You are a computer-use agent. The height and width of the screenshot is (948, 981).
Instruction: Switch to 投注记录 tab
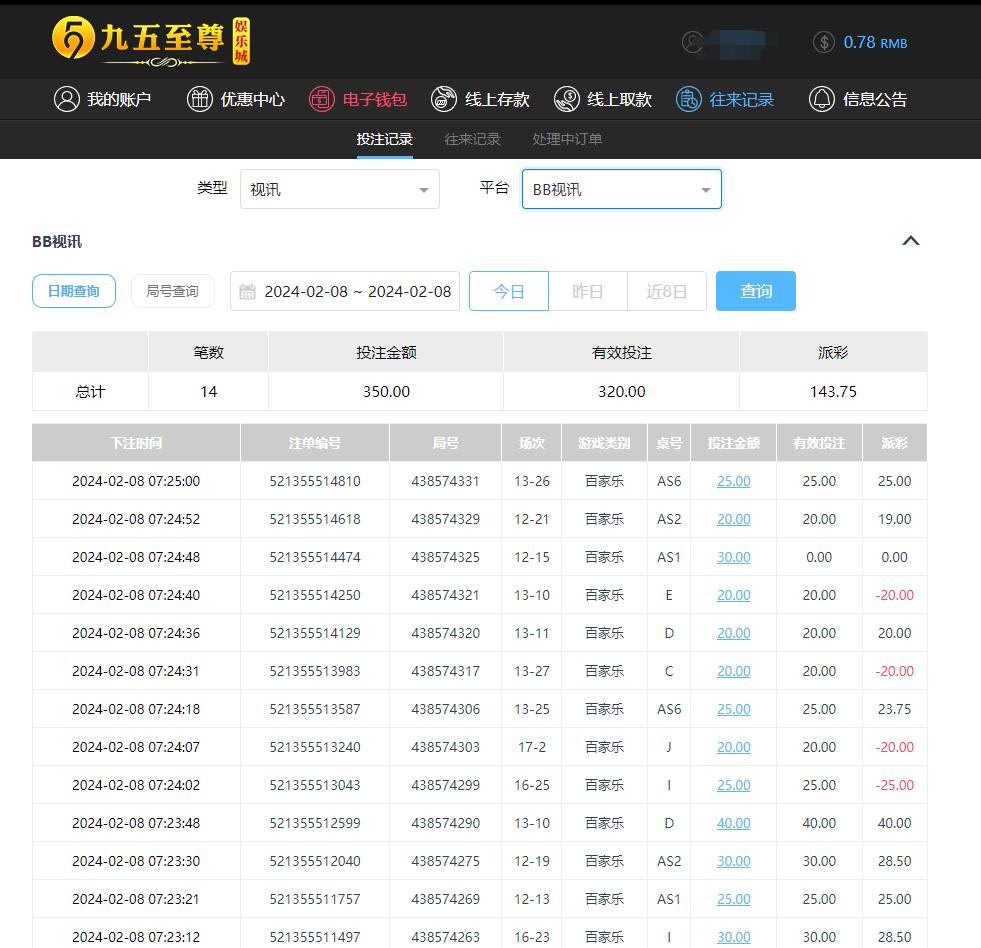click(384, 139)
